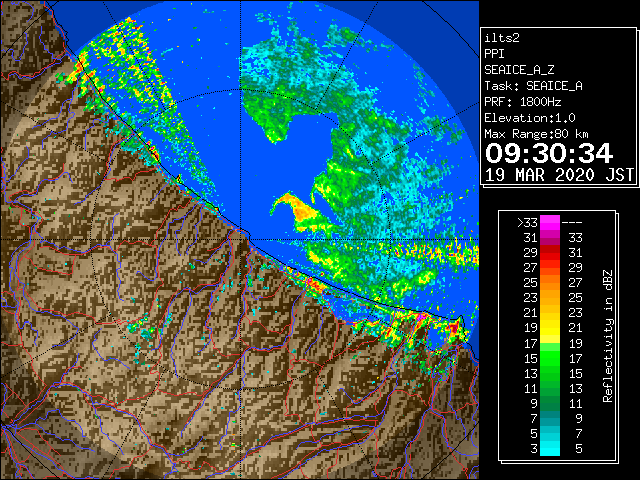This screenshot has width=640, height=480.
Task: Pick the yellow 19–21 dBZ legend band
Action: click(x=550, y=328)
